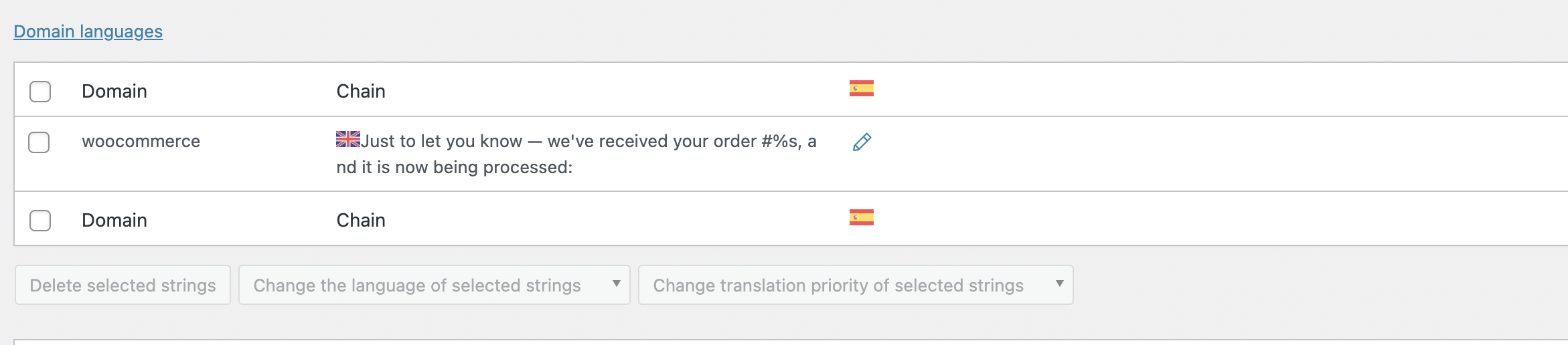The width and height of the screenshot is (1568, 345).
Task: Click the UK flag before the string
Action: pyautogui.click(x=348, y=139)
